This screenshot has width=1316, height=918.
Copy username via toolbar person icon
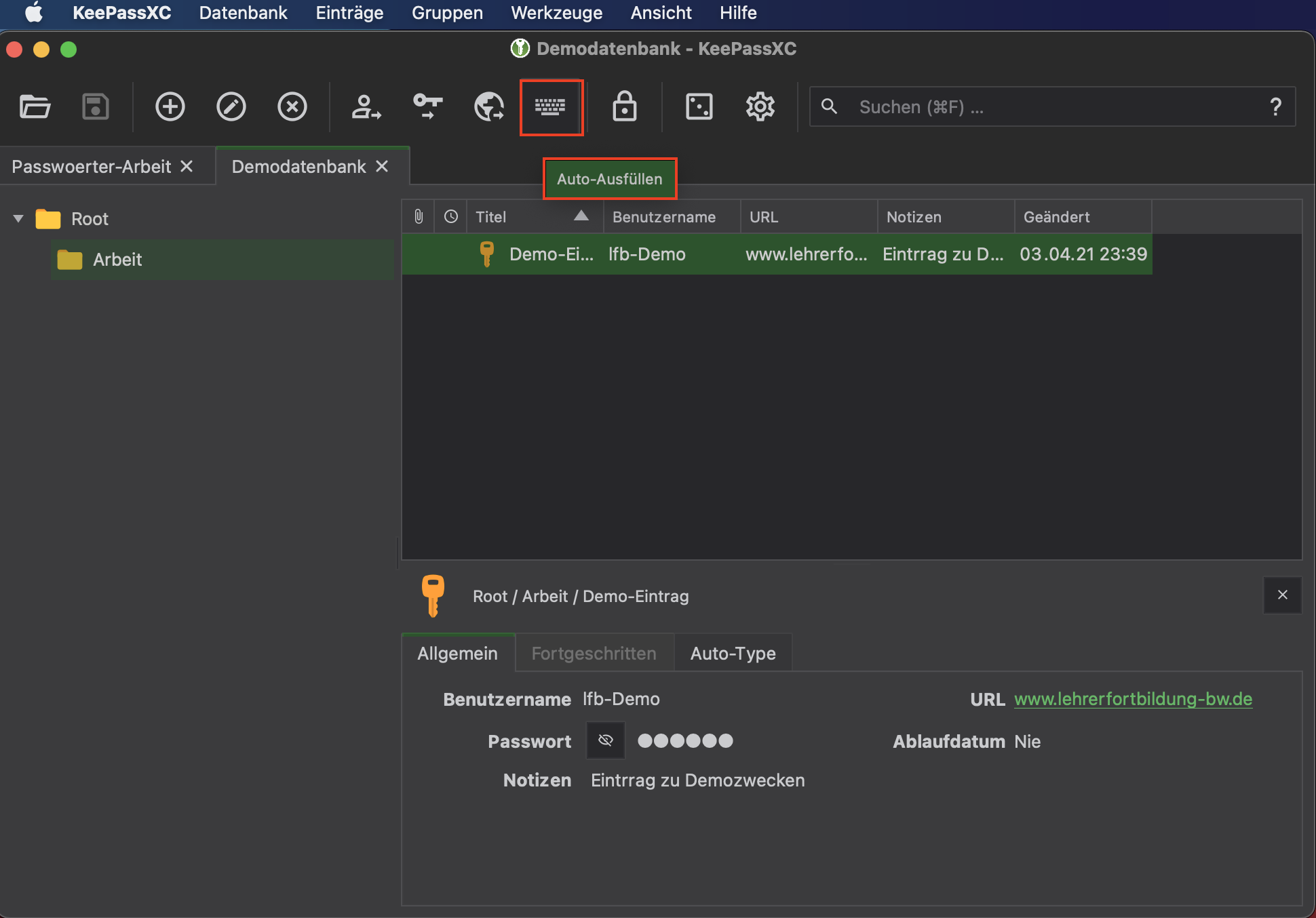click(x=366, y=107)
